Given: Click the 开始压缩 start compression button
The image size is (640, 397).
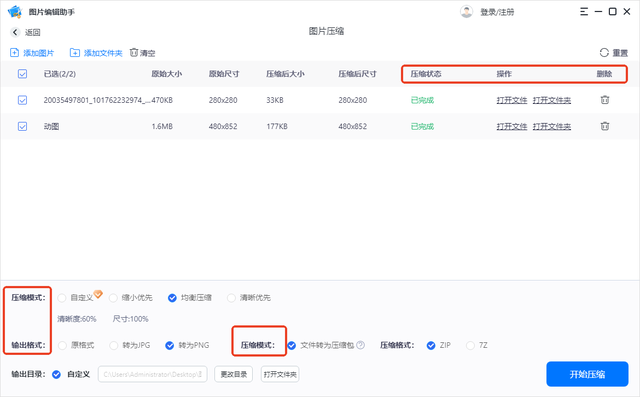Looking at the screenshot, I should (x=587, y=374).
